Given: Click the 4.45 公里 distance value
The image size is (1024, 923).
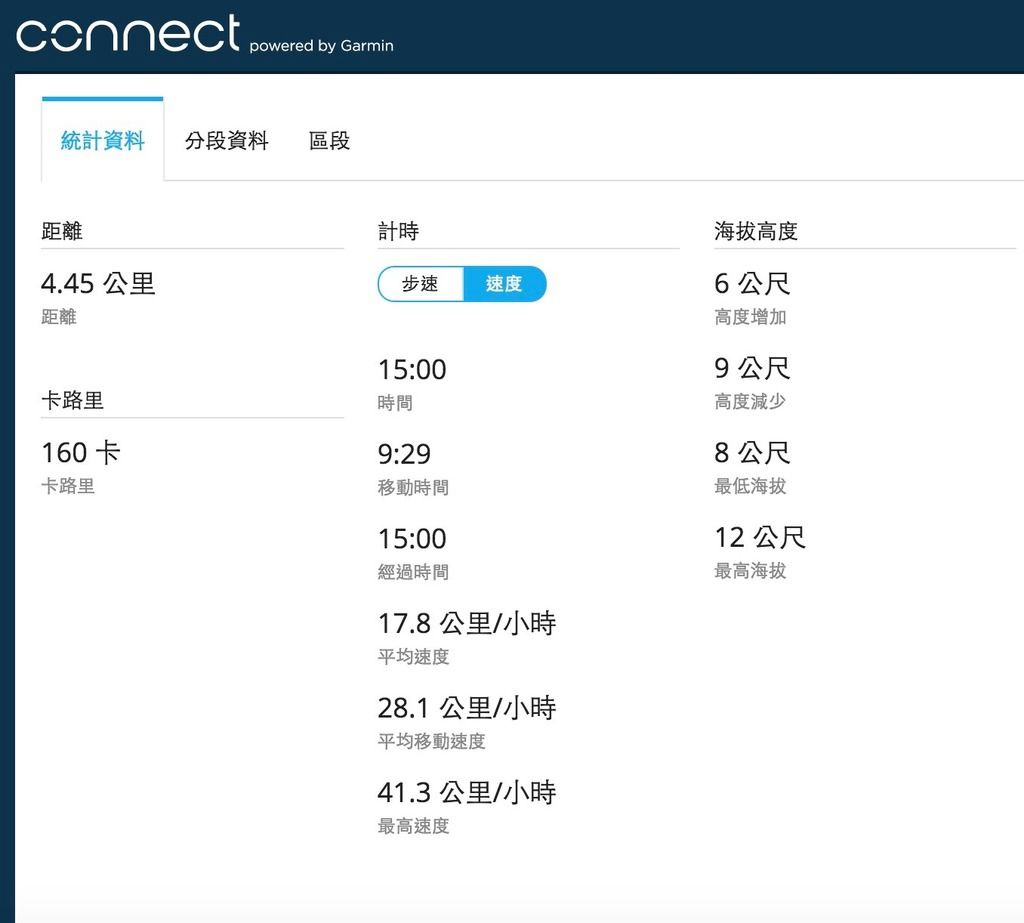Looking at the screenshot, I should pyautogui.click(x=98, y=283).
